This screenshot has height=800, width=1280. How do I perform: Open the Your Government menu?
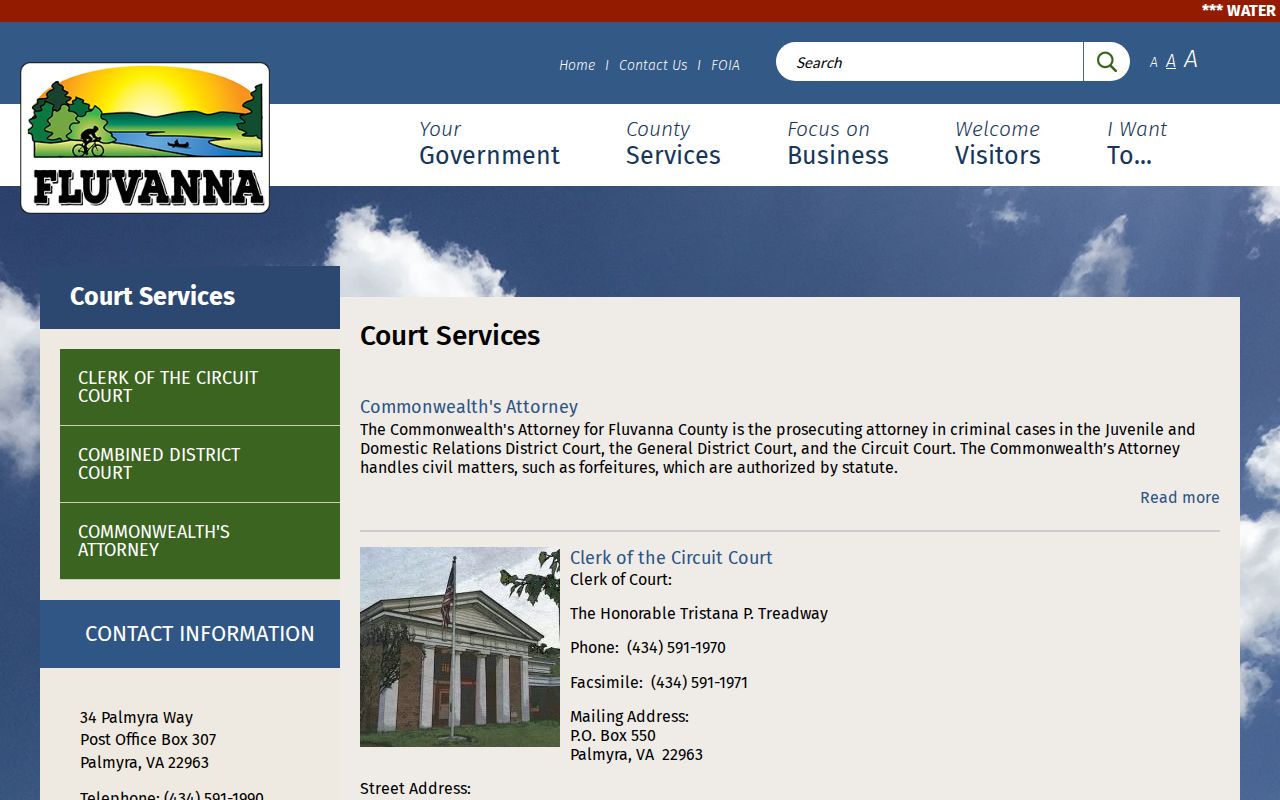point(489,143)
